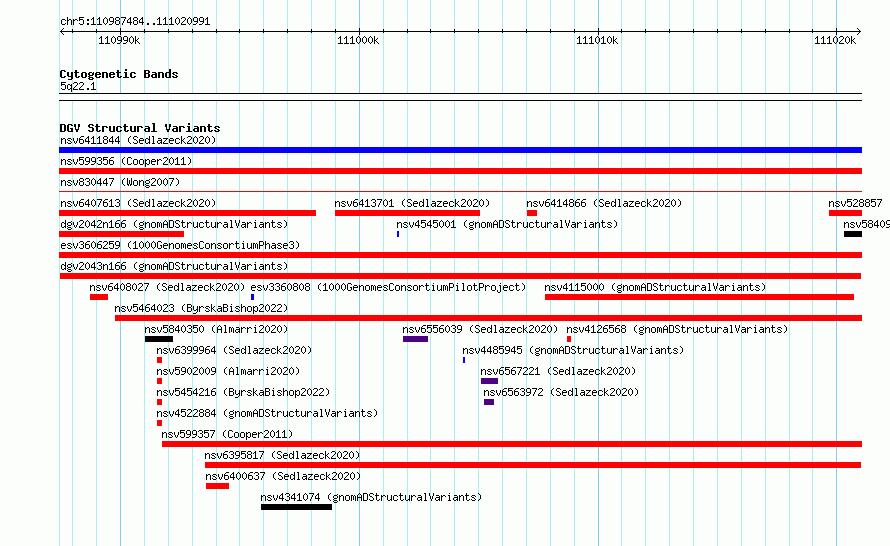Click the 5q22.1 cytogenetic band
Screen dimensions: 890x546
pyautogui.click(x=460, y=97)
